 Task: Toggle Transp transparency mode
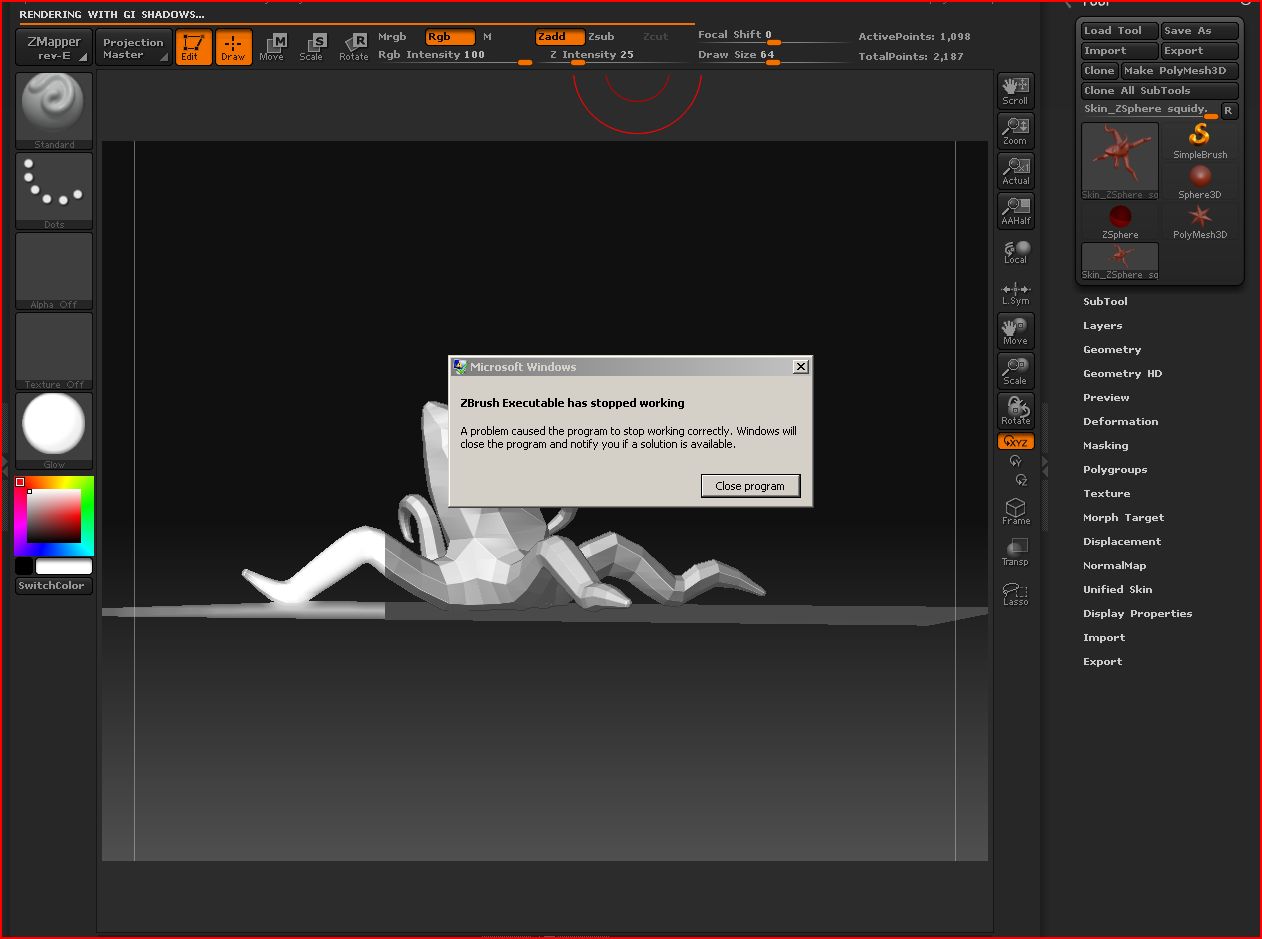coord(1016,552)
